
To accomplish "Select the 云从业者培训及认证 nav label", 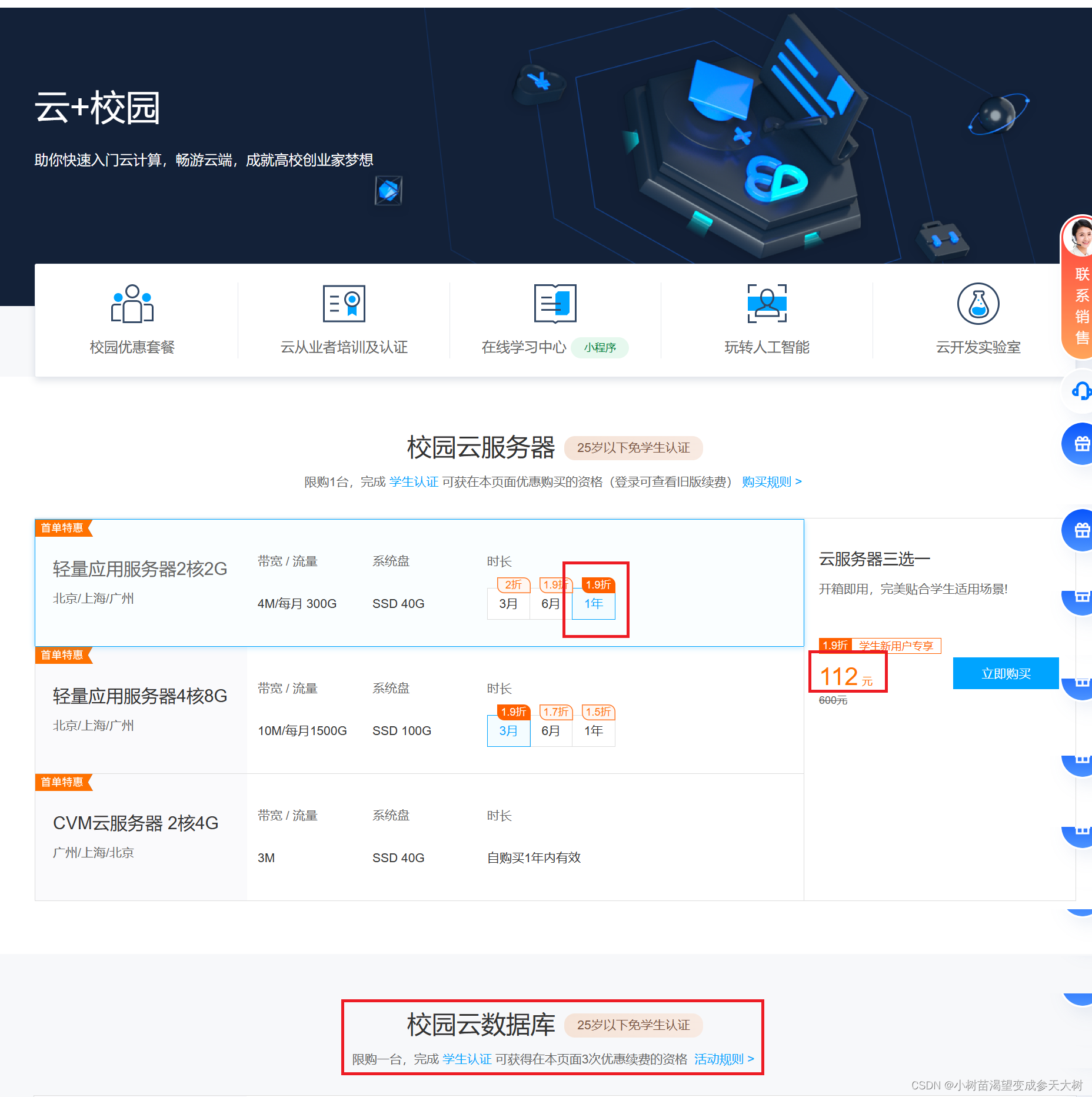I will click(x=344, y=347).
